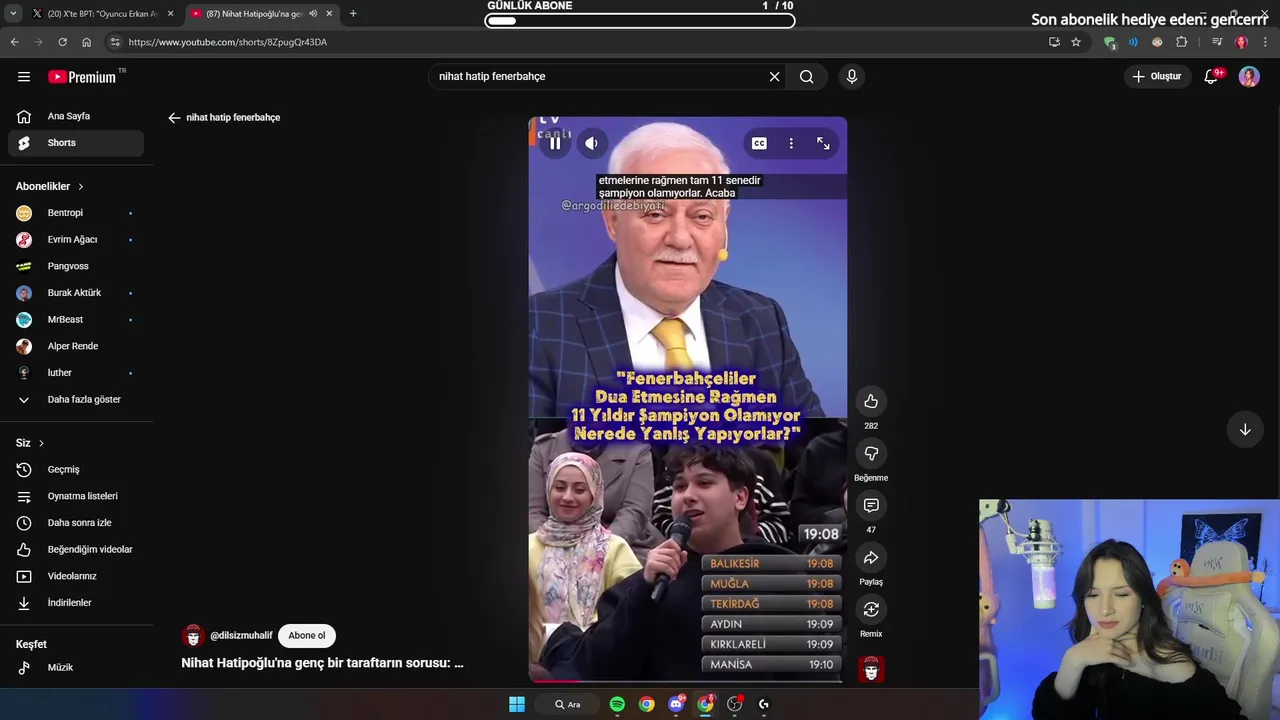Open the account avatar menu

click(1249, 76)
